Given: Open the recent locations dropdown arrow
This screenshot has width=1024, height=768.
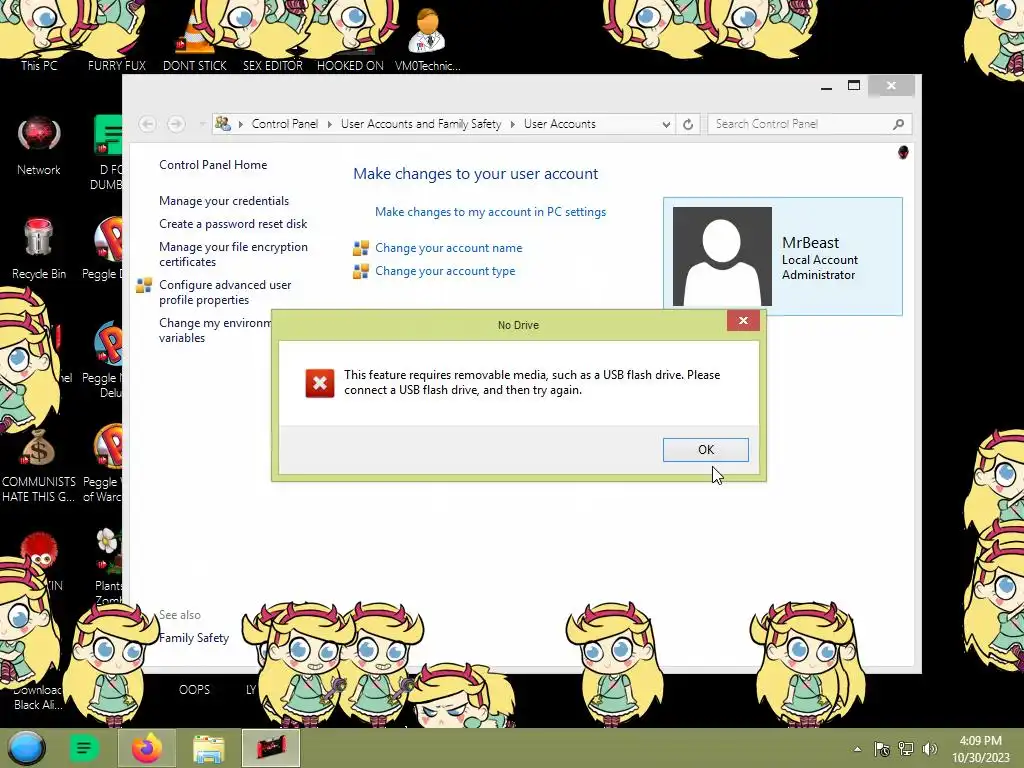Looking at the screenshot, I should pyautogui.click(x=202, y=124).
